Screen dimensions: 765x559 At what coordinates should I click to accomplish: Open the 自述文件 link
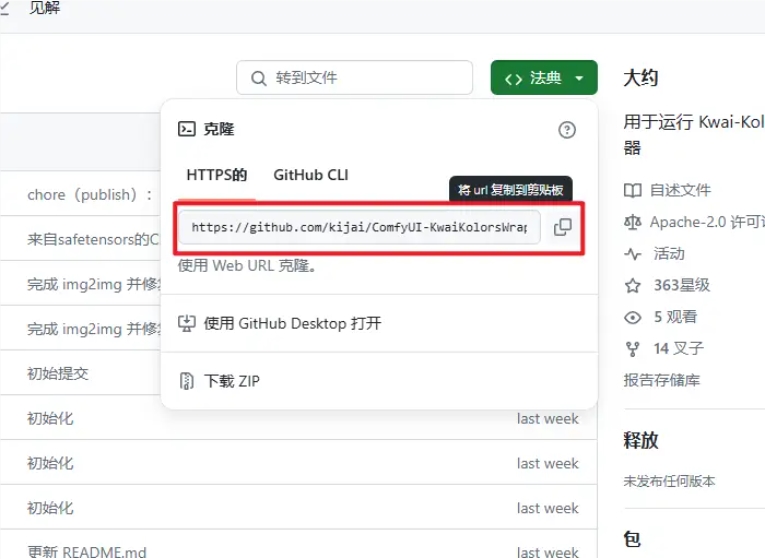tap(680, 190)
